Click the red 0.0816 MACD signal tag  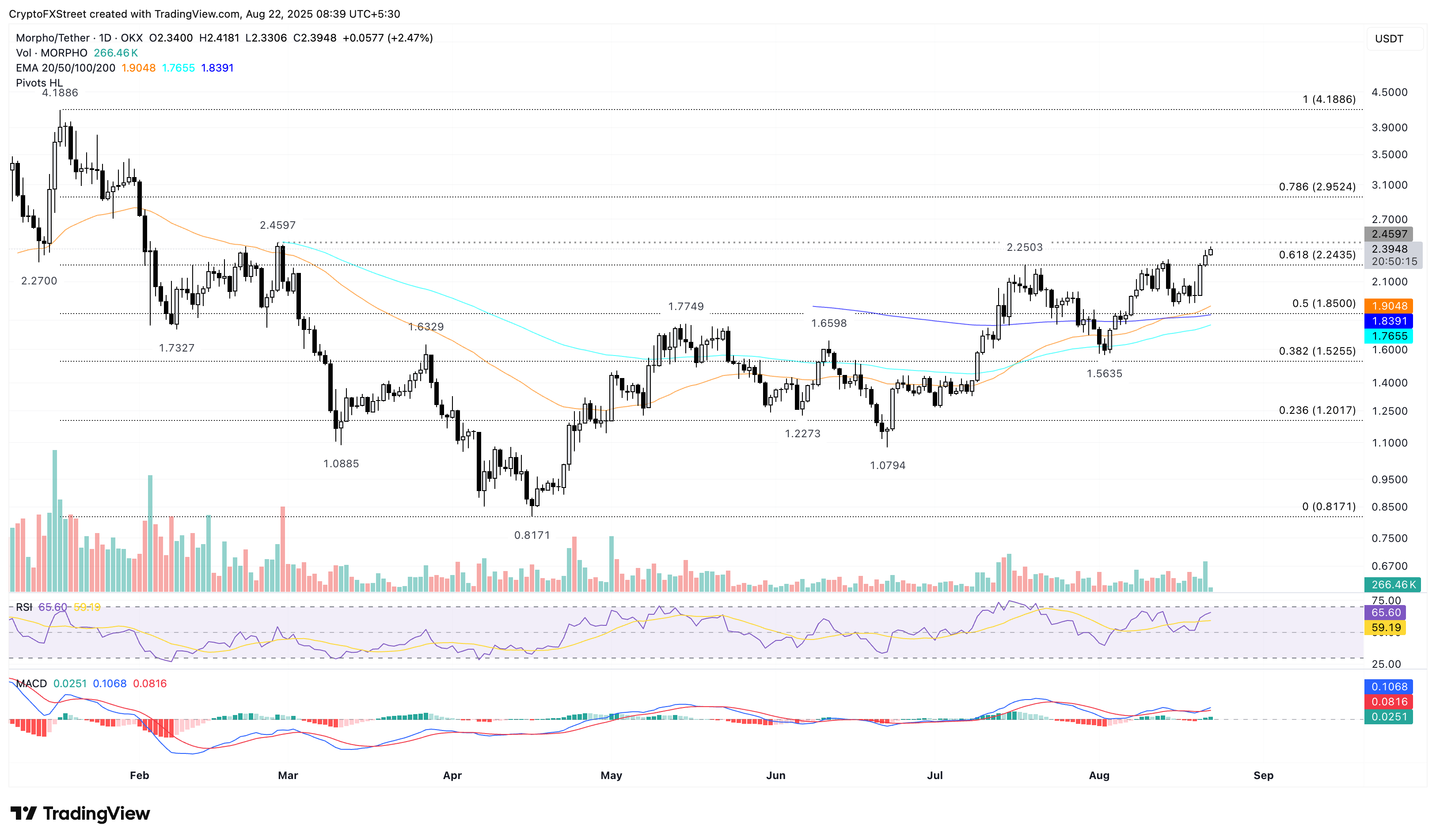coord(1389,702)
